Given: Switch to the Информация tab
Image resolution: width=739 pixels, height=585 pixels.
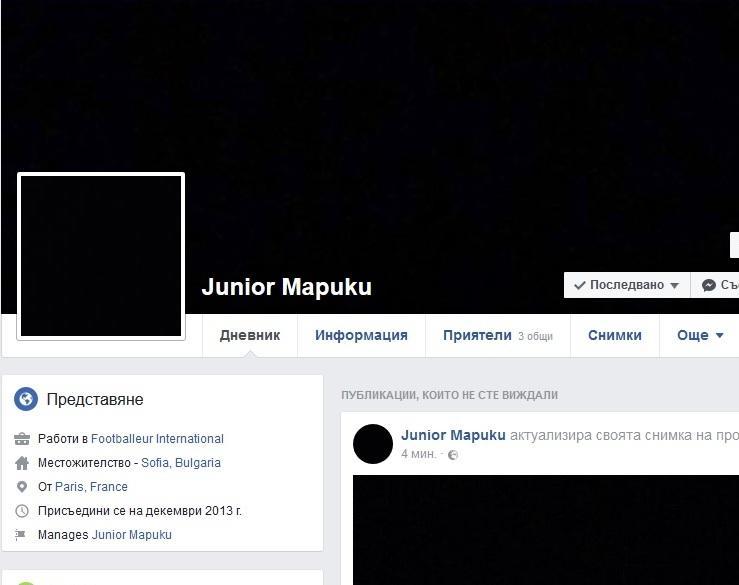Looking at the screenshot, I should (x=361, y=335).
